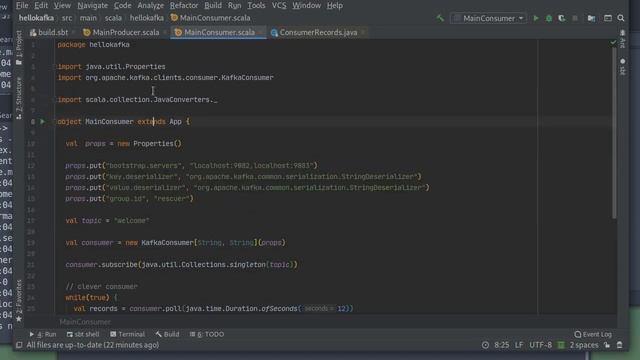
Task: Click the trash-shaped icon at status bar end
Action: 620,345
